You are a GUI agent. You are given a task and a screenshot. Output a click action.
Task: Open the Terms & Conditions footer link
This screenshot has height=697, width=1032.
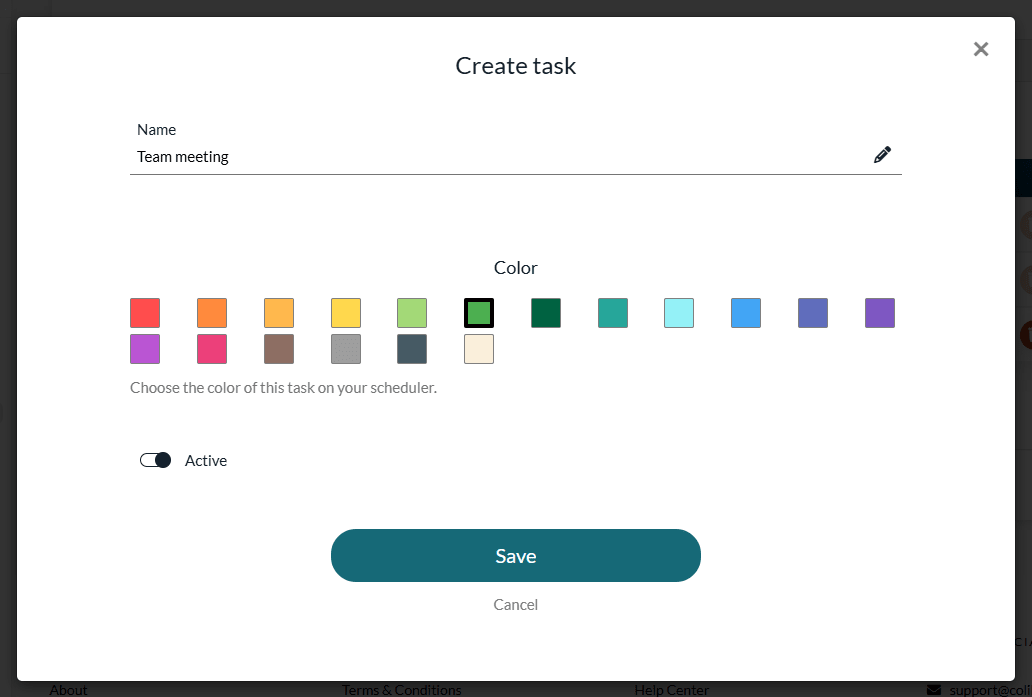(x=401, y=690)
